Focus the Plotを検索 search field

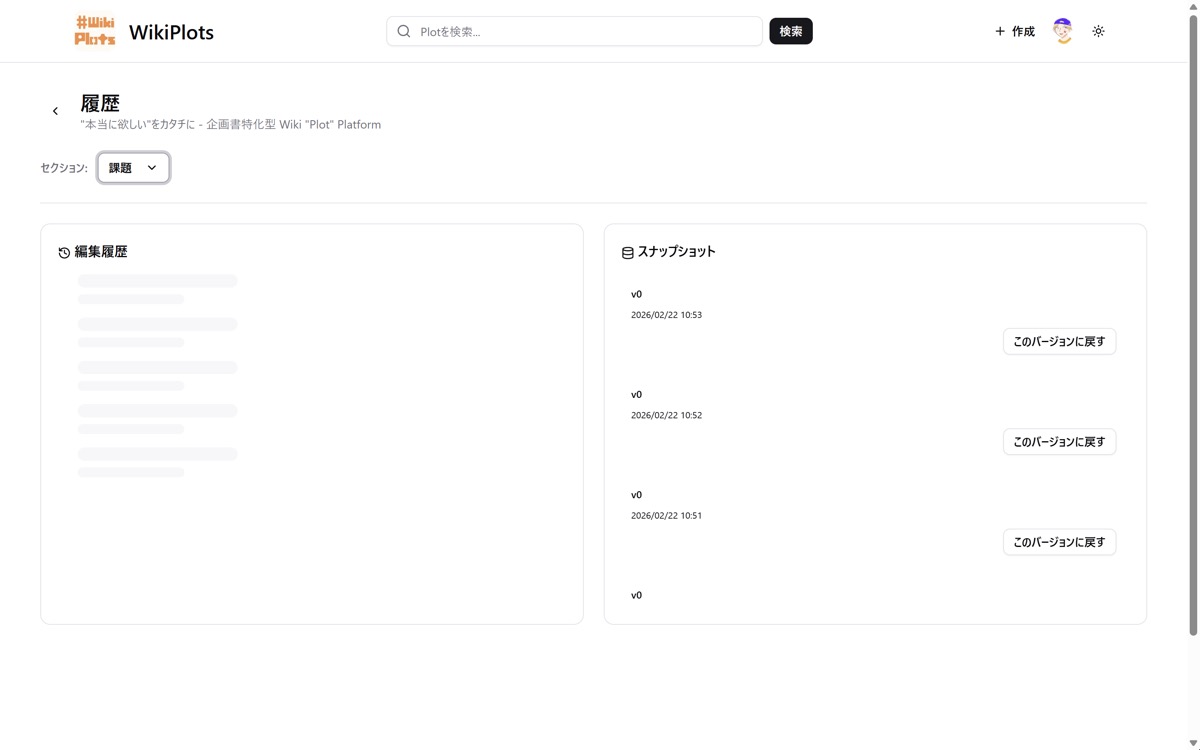tap(574, 31)
